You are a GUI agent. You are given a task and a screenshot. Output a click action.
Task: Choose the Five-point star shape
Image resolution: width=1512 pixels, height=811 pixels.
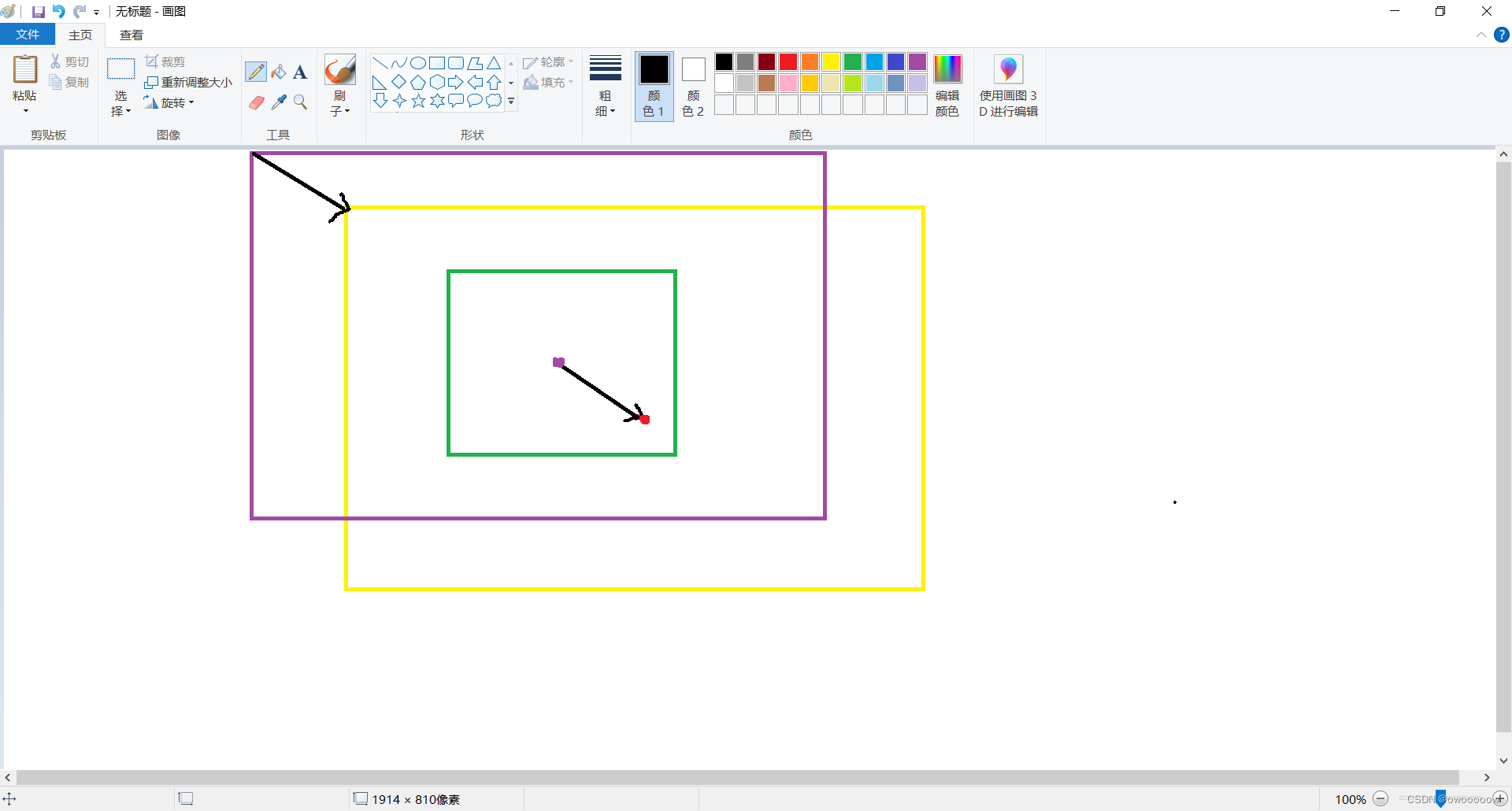tap(418, 101)
